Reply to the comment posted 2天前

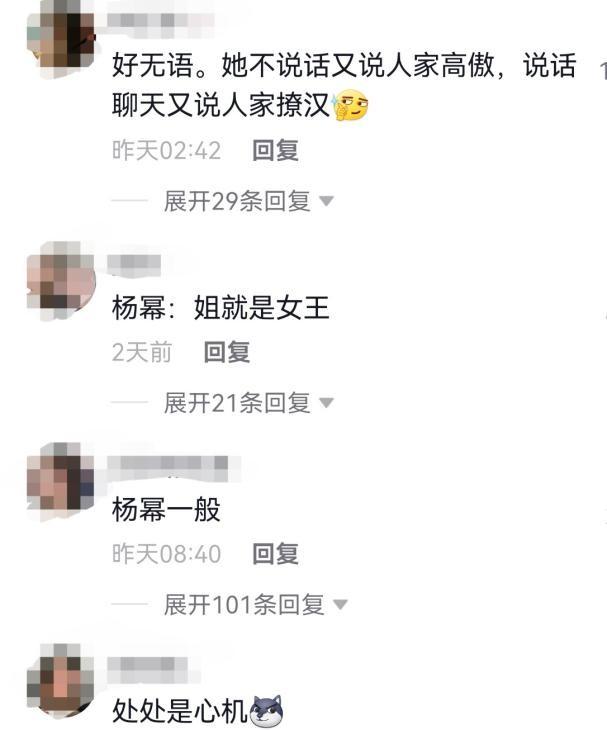pos(227,352)
